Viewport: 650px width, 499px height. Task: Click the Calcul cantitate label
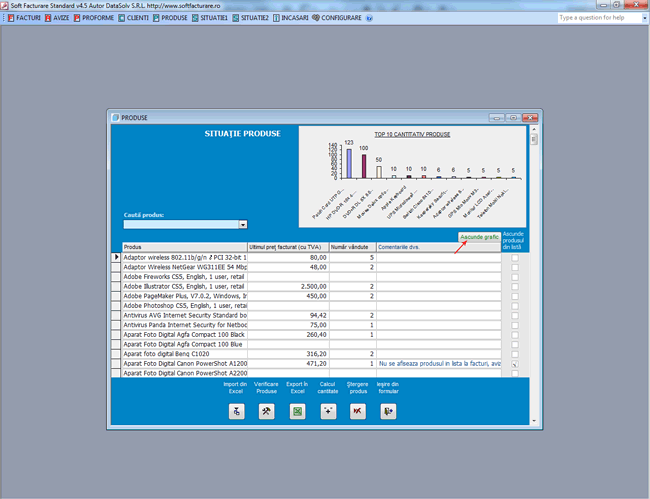(x=328, y=388)
